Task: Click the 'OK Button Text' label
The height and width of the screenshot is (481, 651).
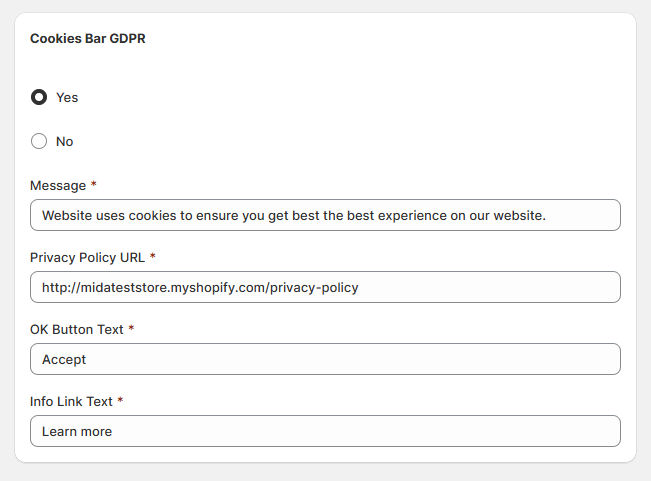Action: tap(76, 329)
